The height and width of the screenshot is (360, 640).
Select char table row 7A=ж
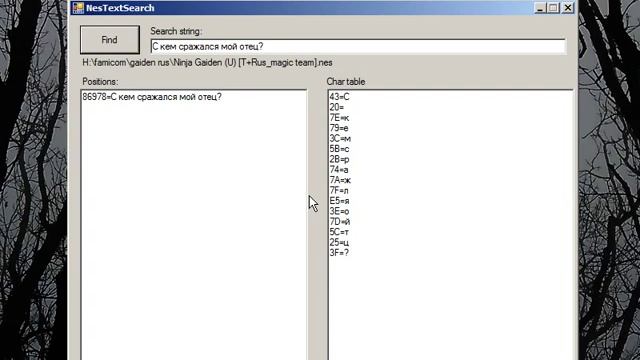[x=340, y=180]
